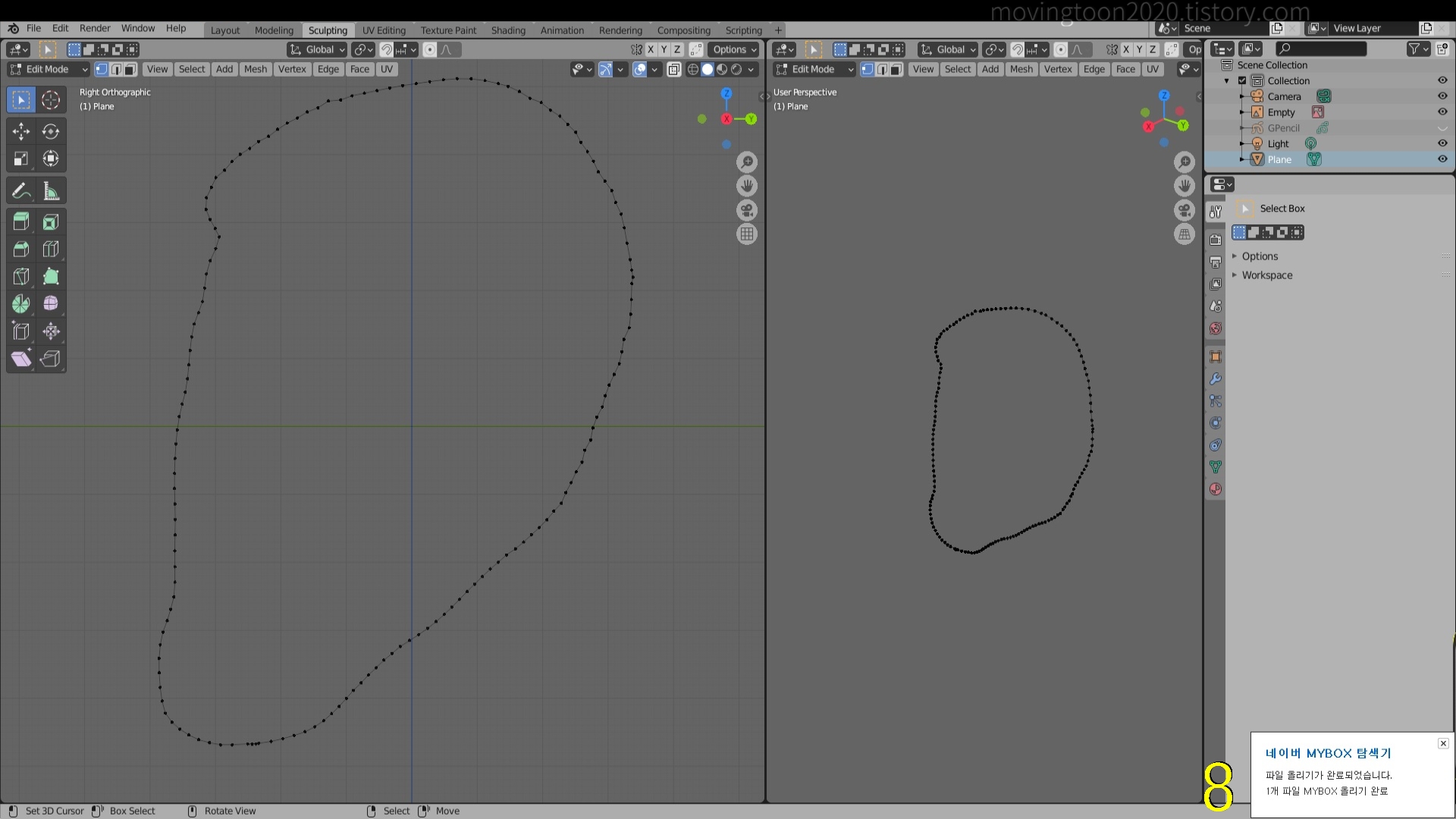1456x819 pixels.
Task: Select the Shear tool
Action: coord(21,359)
